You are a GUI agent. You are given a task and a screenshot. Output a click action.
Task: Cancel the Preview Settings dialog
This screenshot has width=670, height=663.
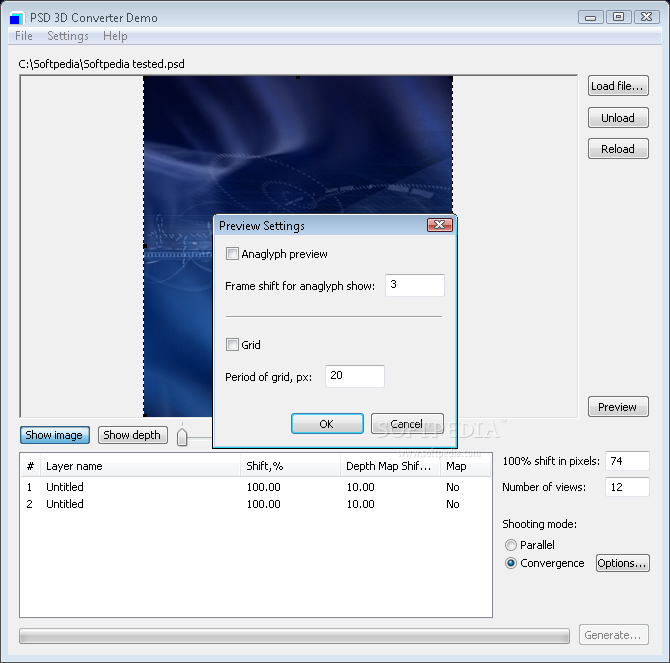click(x=407, y=424)
